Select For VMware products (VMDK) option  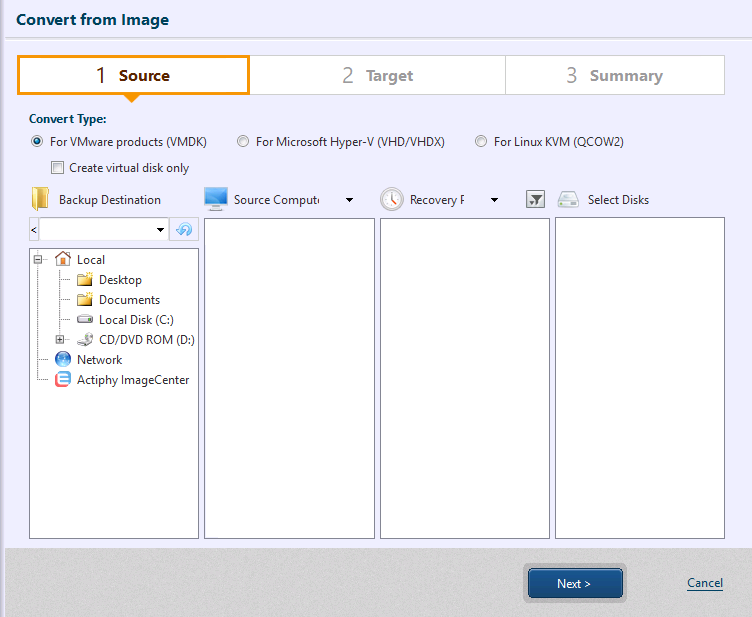pos(38,142)
